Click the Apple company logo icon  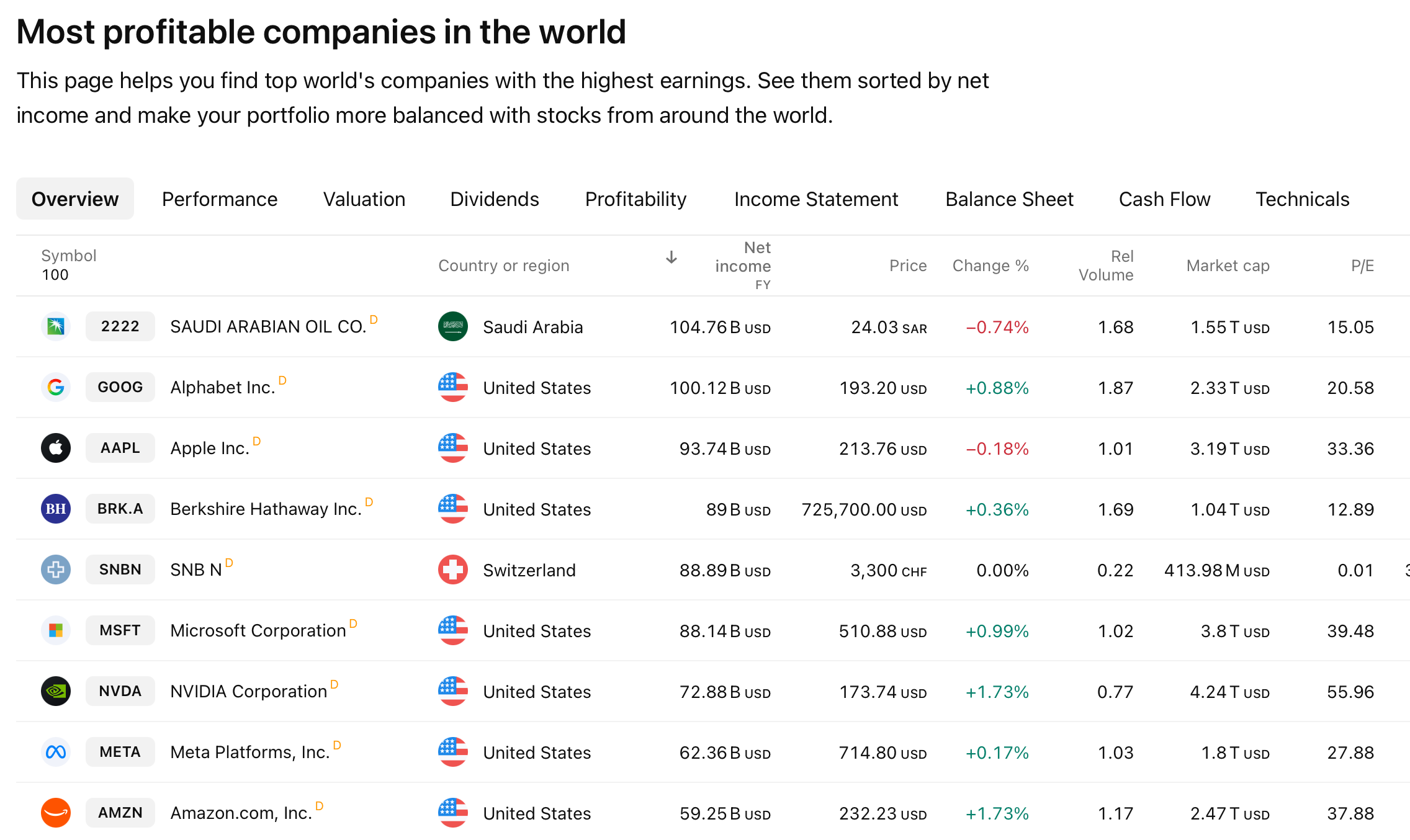pos(56,448)
